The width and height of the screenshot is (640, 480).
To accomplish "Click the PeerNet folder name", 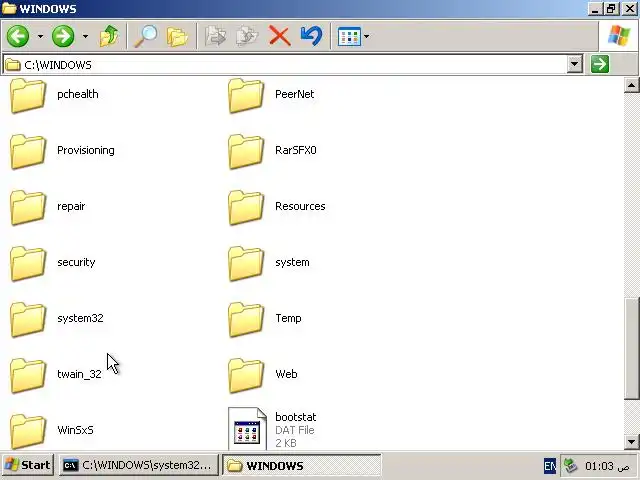I will click(x=294, y=94).
